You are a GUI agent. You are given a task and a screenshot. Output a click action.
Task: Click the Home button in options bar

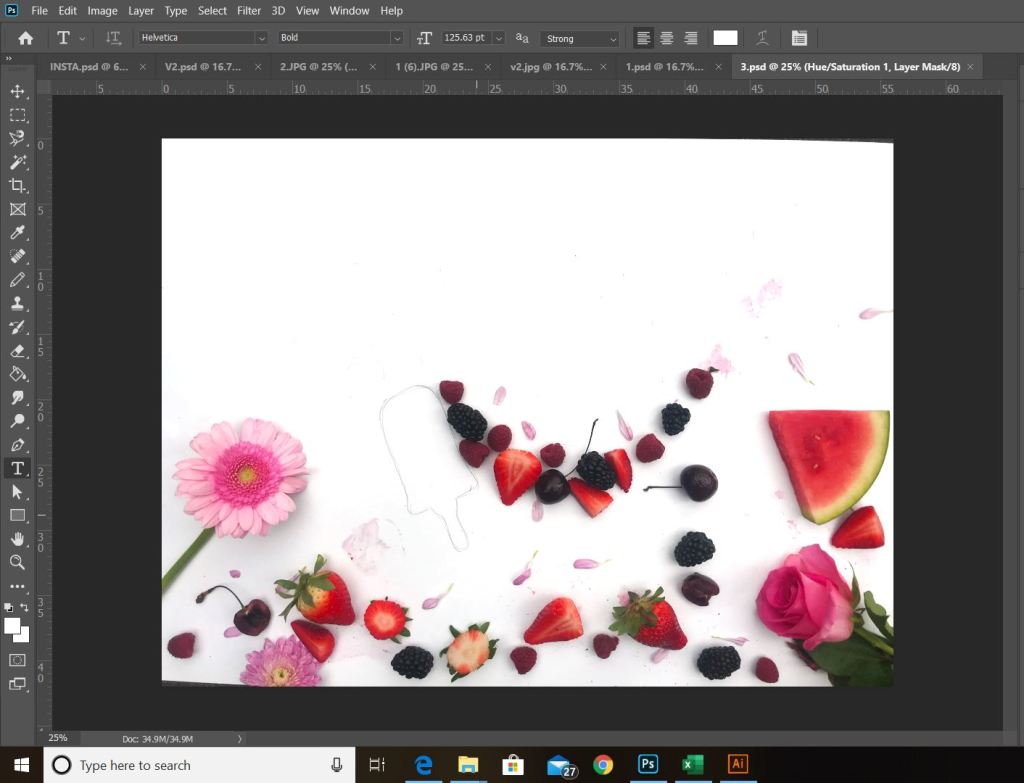pyautogui.click(x=26, y=38)
